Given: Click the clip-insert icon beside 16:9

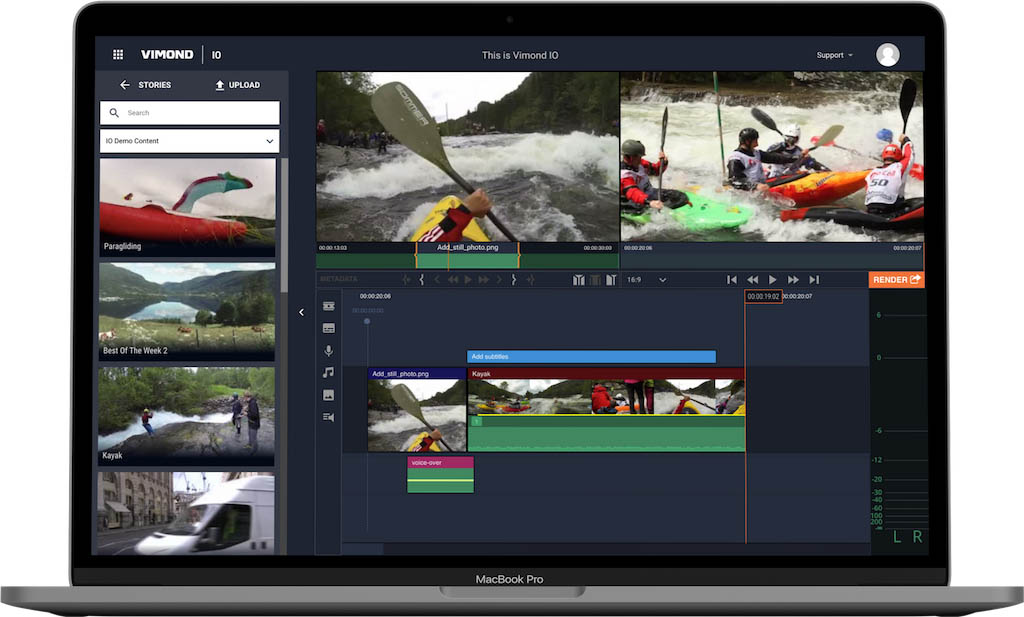Looking at the screenshot, I should 611,279.
